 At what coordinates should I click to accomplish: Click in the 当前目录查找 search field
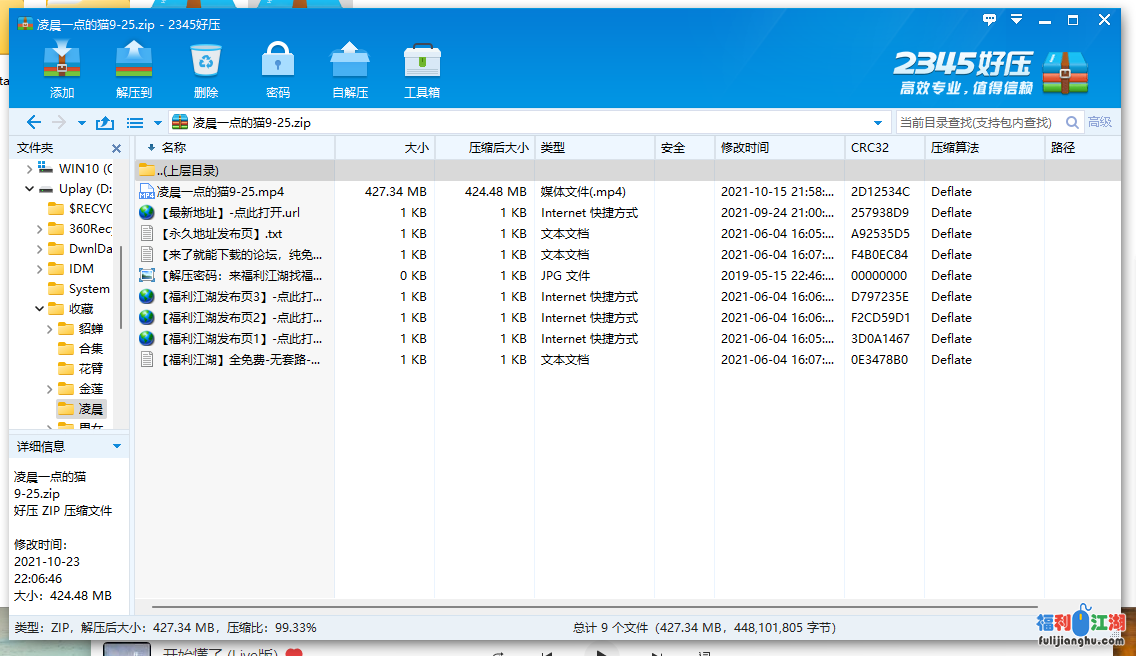coord(975,123)
